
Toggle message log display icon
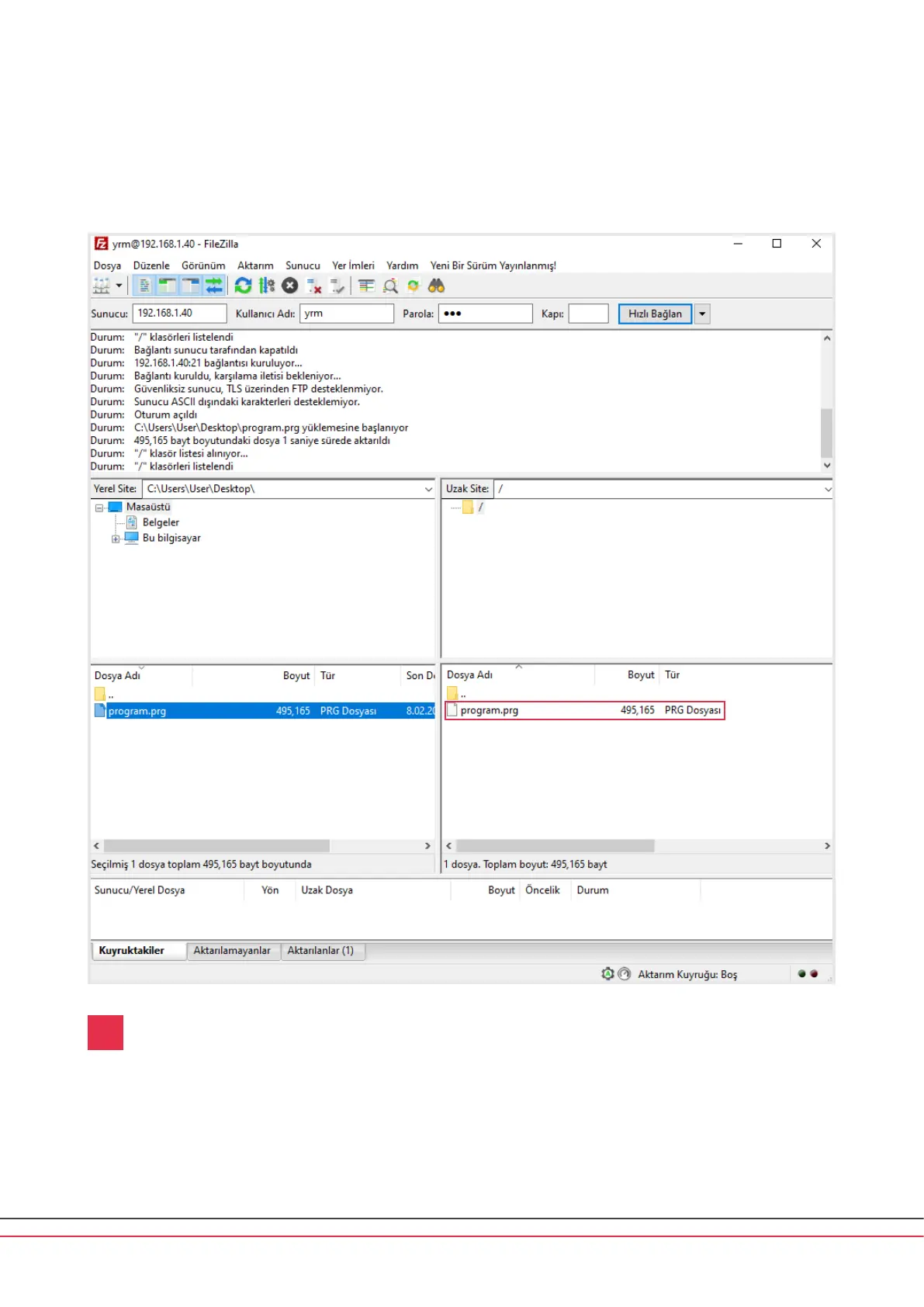click(x=144, y=286)
